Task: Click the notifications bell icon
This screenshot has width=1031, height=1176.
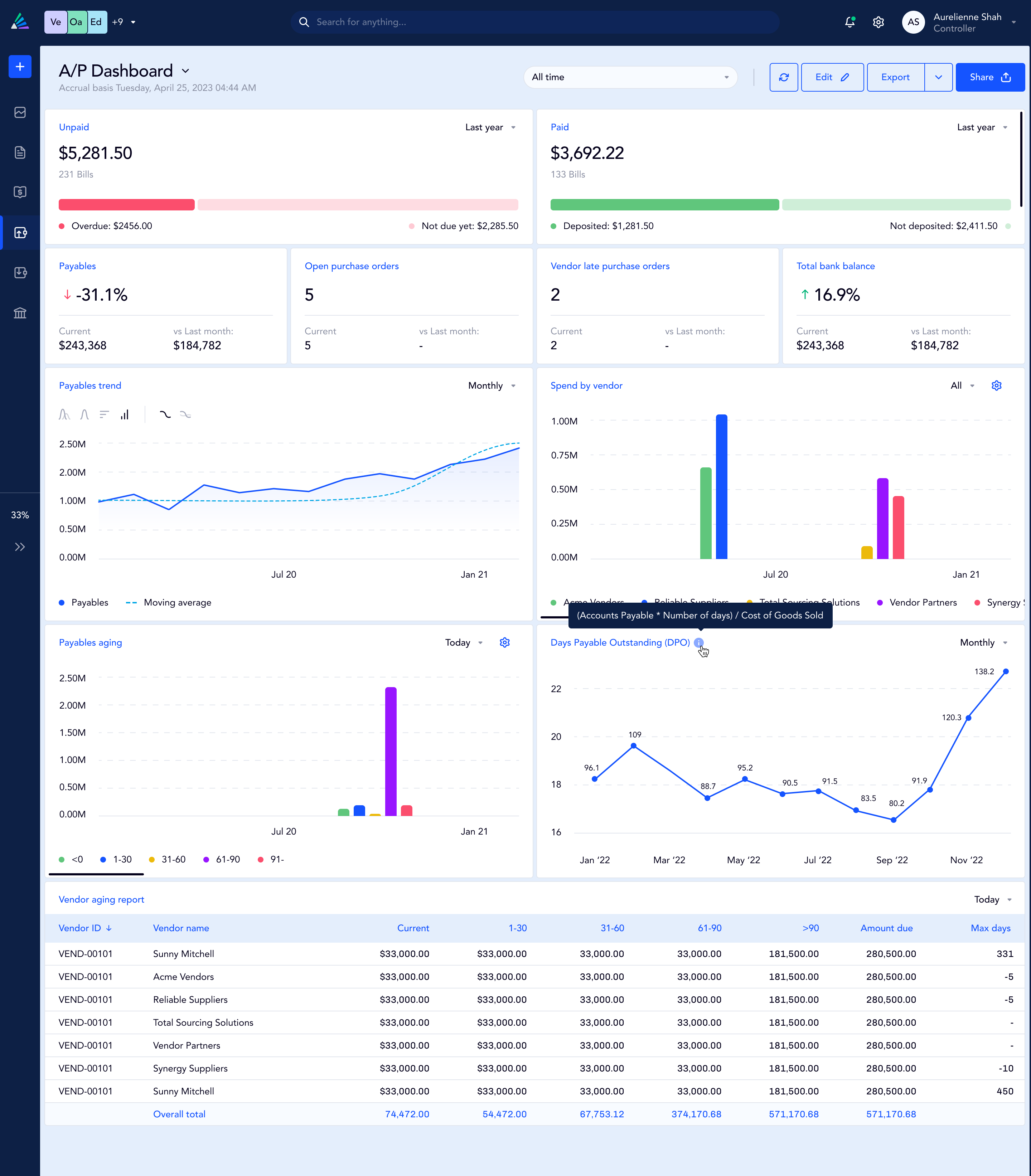Action: tap(849, 22)
